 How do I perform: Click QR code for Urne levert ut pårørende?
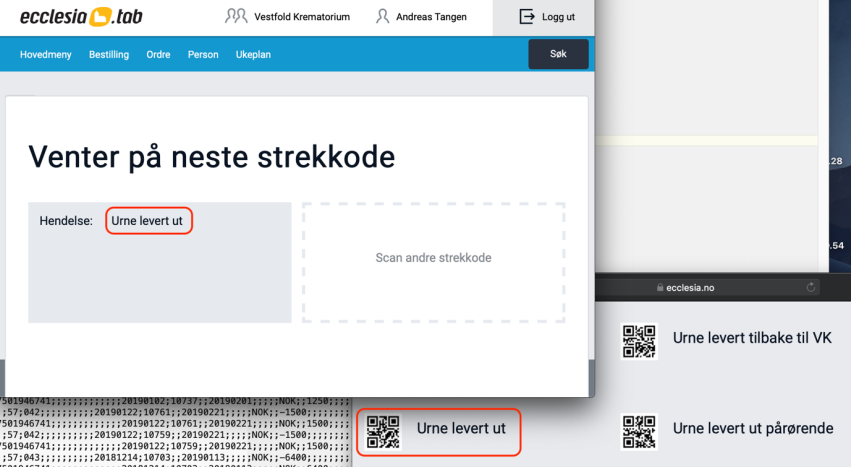pos(639,432)
